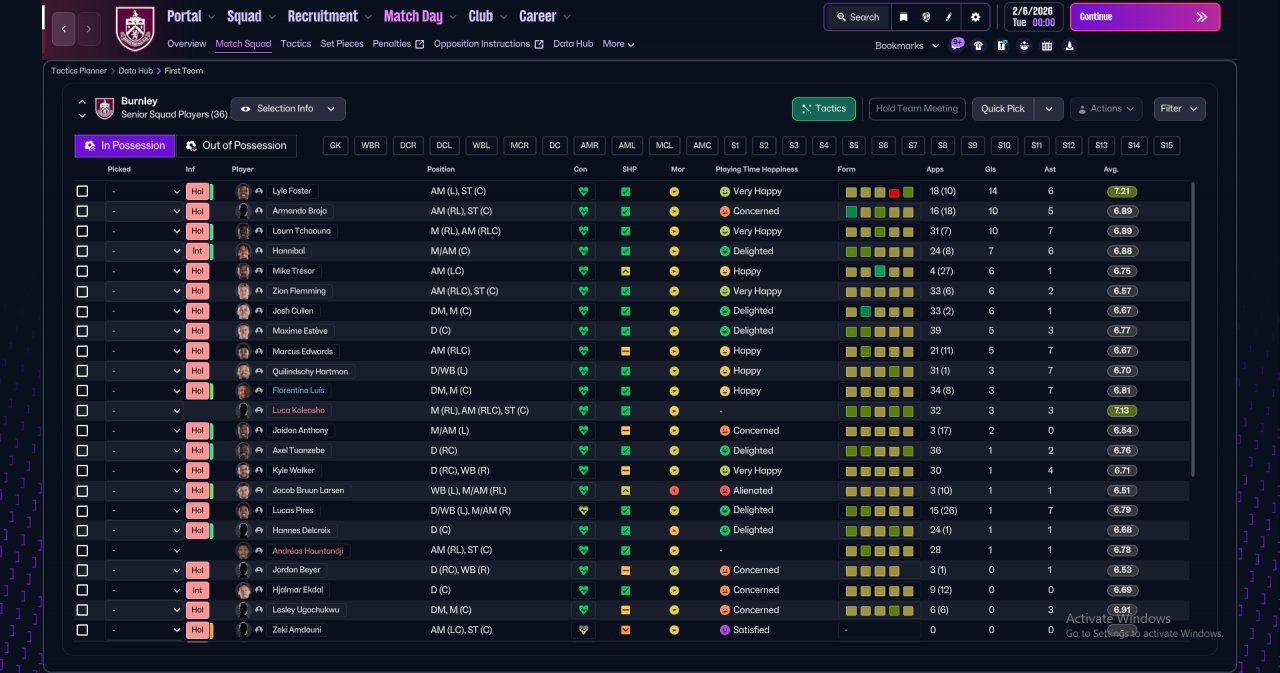Image resolution: width=1280 pixels, height=673 pixels.
Task: Expand the Bookmarks dropdown
Action: (907, 46)
